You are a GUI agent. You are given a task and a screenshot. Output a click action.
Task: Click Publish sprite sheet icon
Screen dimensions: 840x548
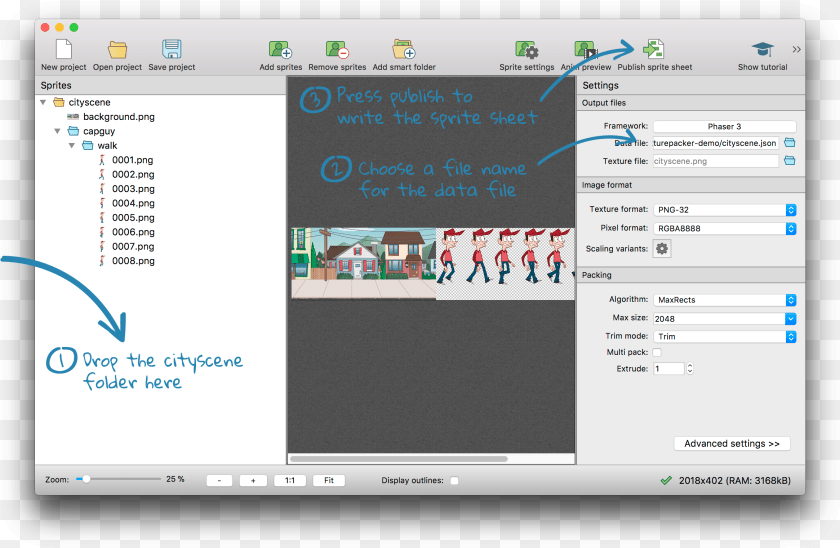coord(654,49)
